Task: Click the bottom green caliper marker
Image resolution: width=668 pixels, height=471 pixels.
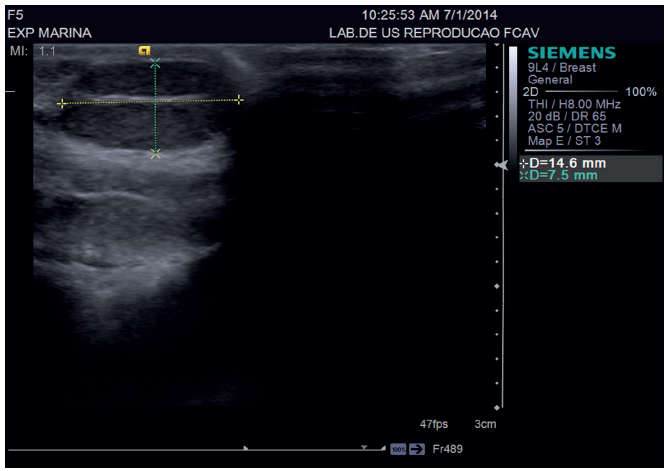Action: pos(154,153)
